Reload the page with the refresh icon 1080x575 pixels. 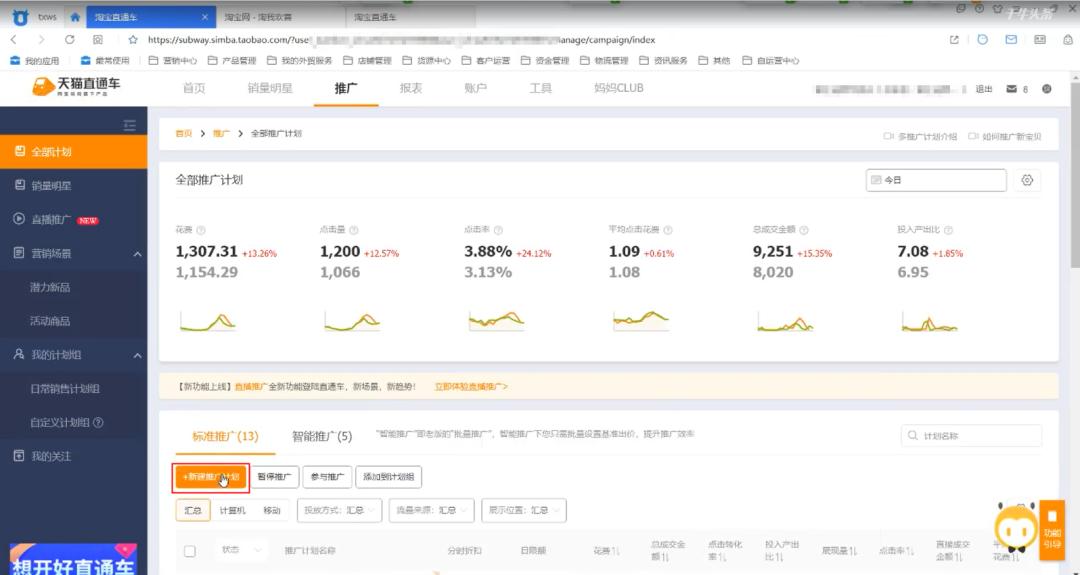tap(70, 40)
